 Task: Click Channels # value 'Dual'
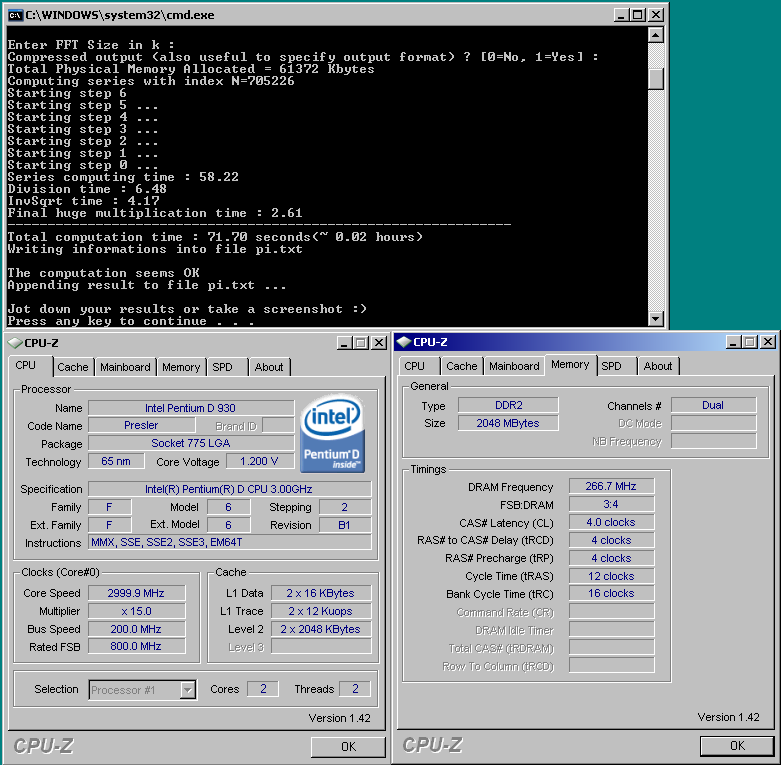pyautogui.click(x=713, y=405)
